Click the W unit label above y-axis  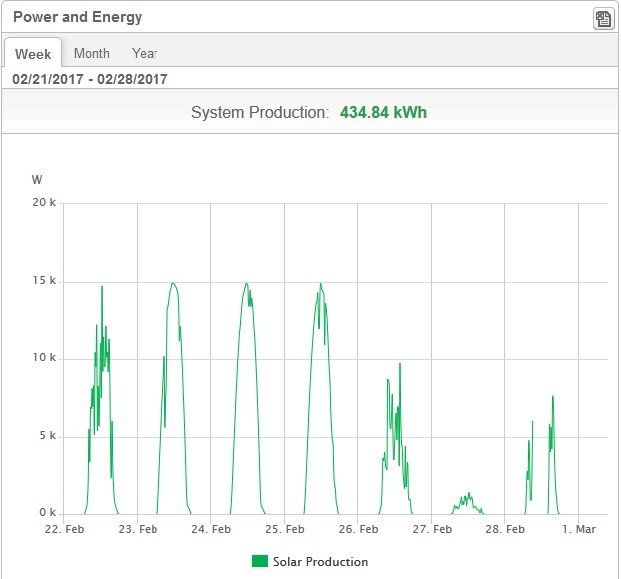(x=37, y=180)
